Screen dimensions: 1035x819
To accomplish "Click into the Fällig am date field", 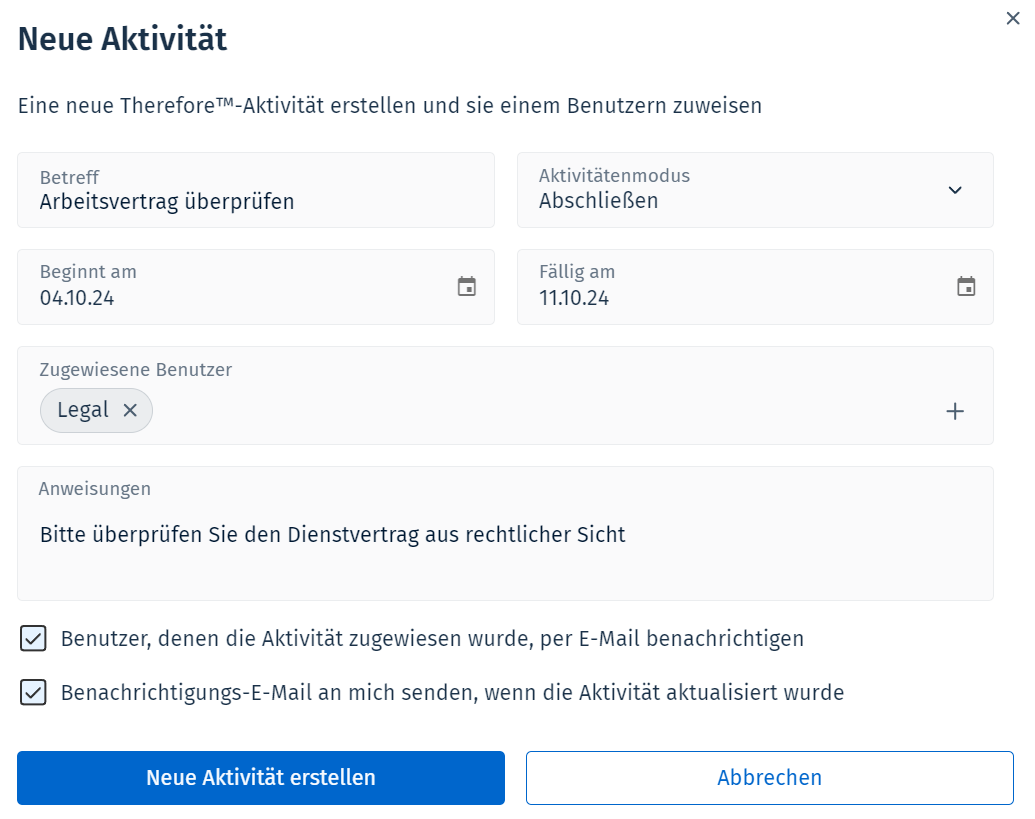I will (755, 287).
